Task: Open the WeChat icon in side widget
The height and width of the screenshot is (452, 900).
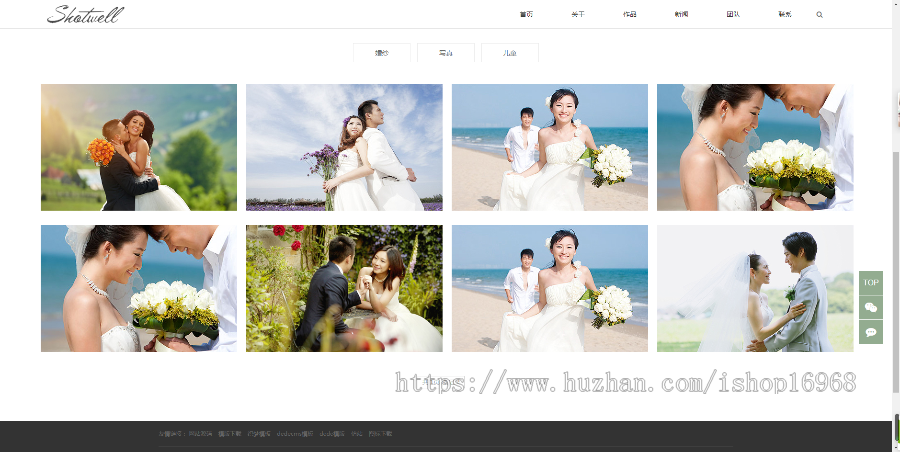Action: pyautogui.click(x=871, y=308)
